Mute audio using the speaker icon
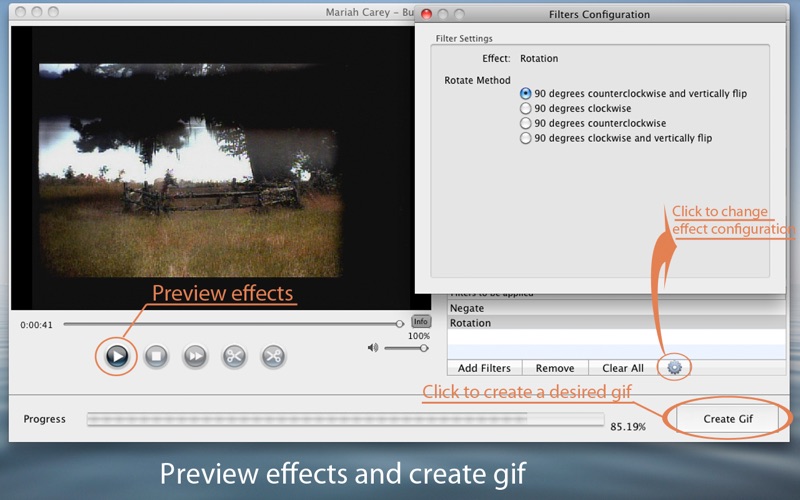Image resolution: width=800 pixels, height=500 pixels. (x=373, y=348)
